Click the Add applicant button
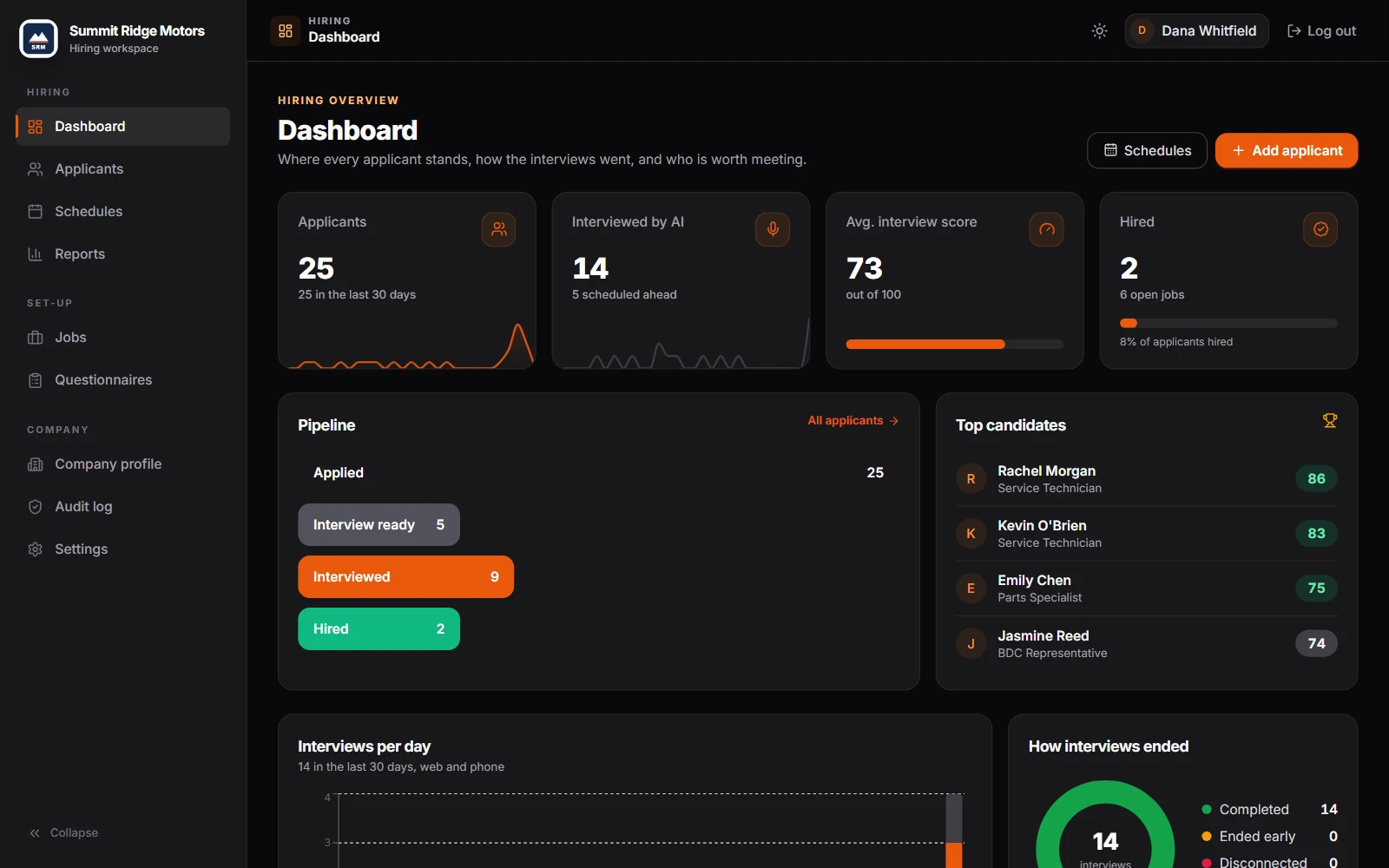 tap(1287, 150)
